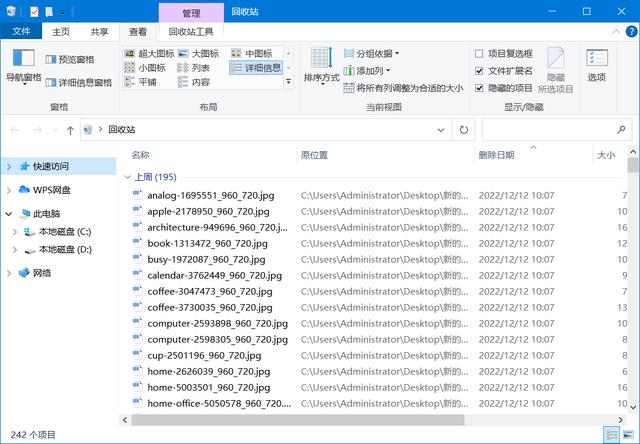Click the back navigation arrow
This screenshot has height=444, width=640.
15,130
